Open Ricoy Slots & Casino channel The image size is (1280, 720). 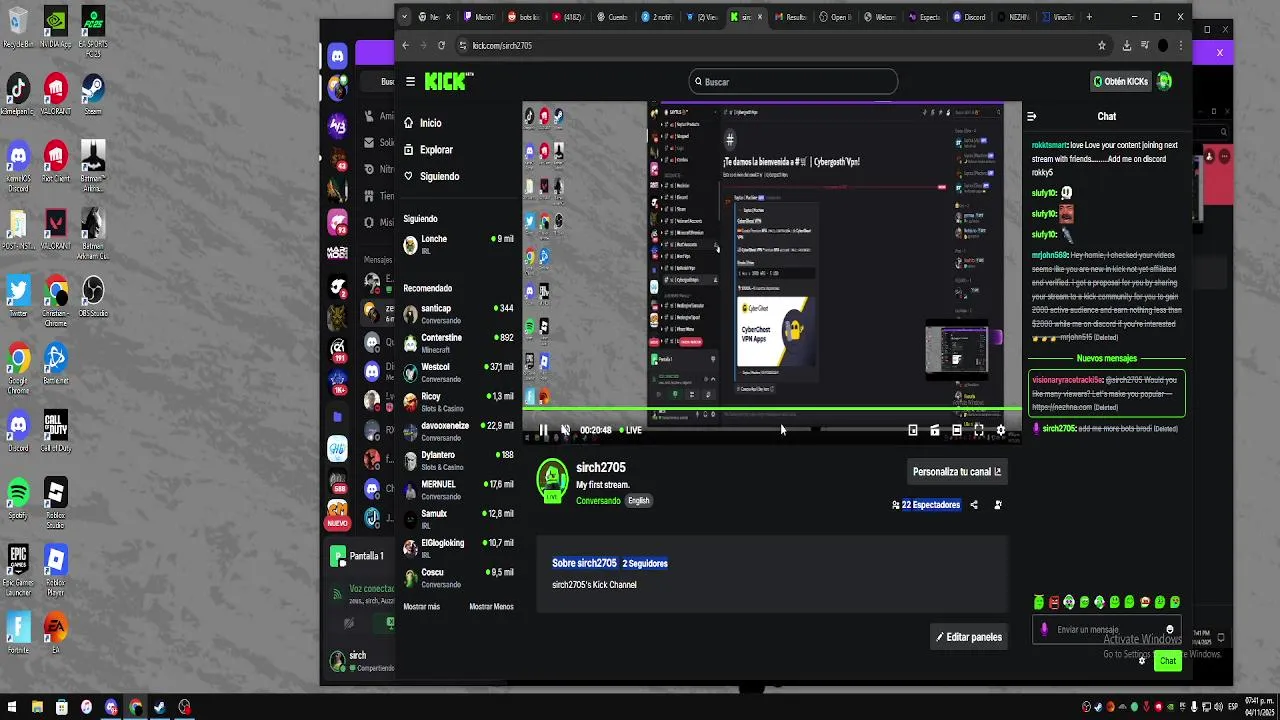(459, 402)
